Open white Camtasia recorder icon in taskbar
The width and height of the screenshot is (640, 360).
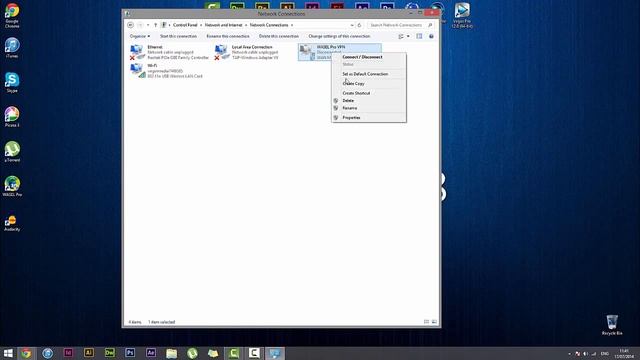[x=254, y=353]
